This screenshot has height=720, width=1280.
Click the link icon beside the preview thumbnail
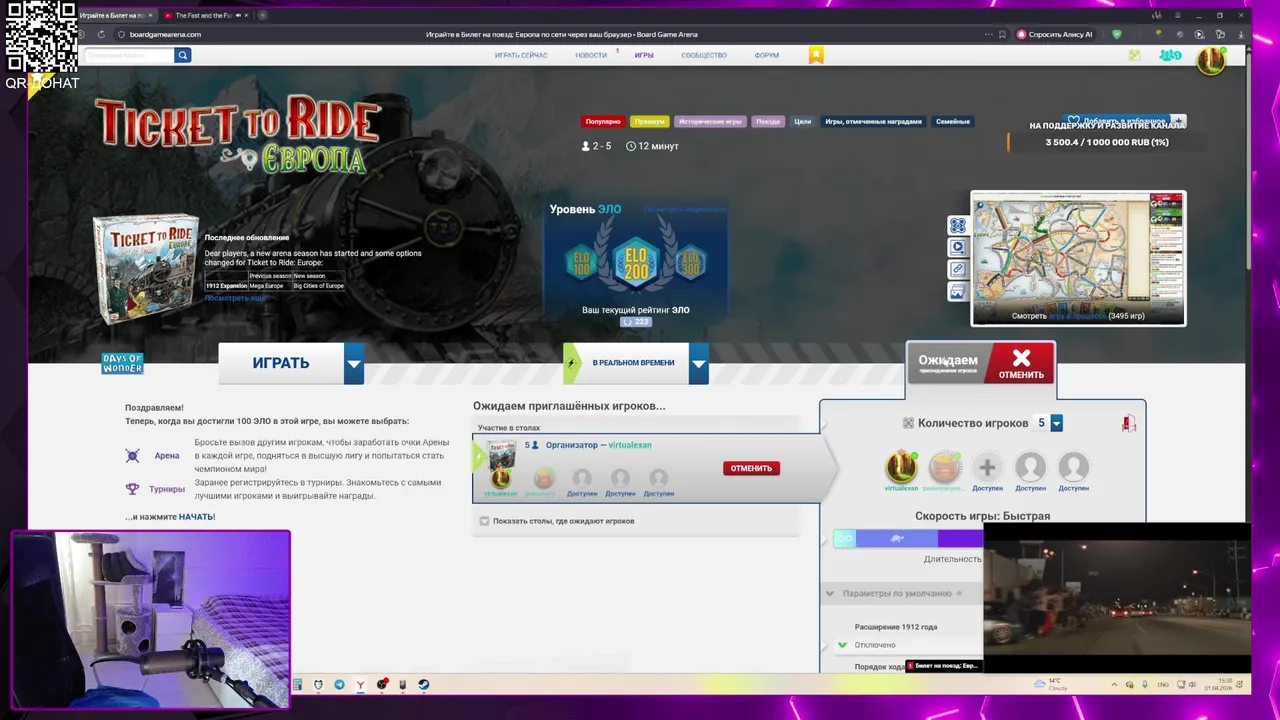(957, 269)
